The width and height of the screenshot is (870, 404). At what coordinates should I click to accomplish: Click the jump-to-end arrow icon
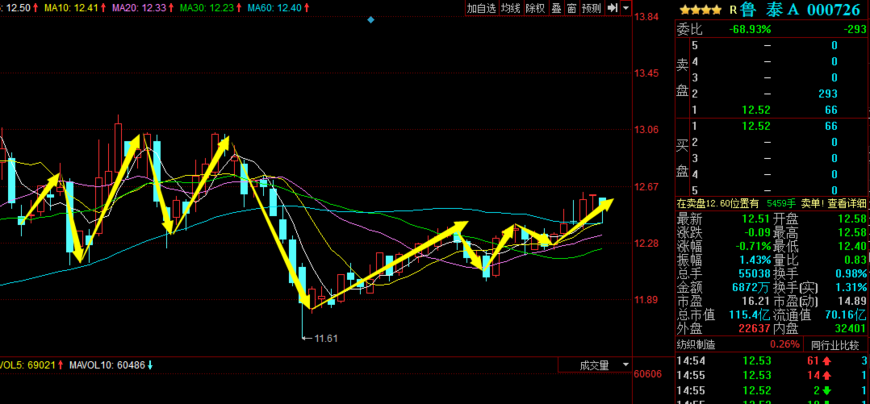point(613,8)
